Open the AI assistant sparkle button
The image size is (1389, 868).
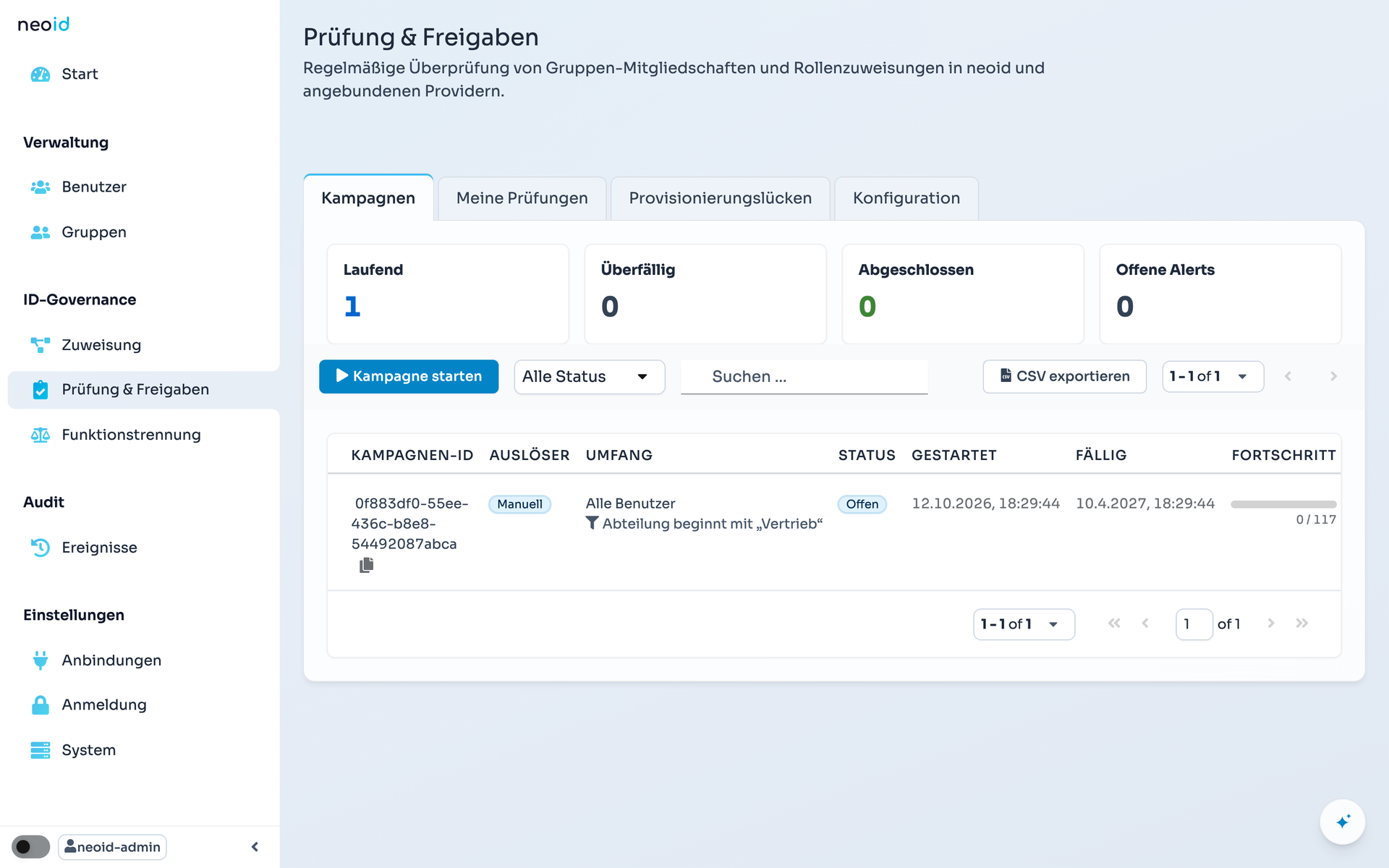pos(1343,822)
